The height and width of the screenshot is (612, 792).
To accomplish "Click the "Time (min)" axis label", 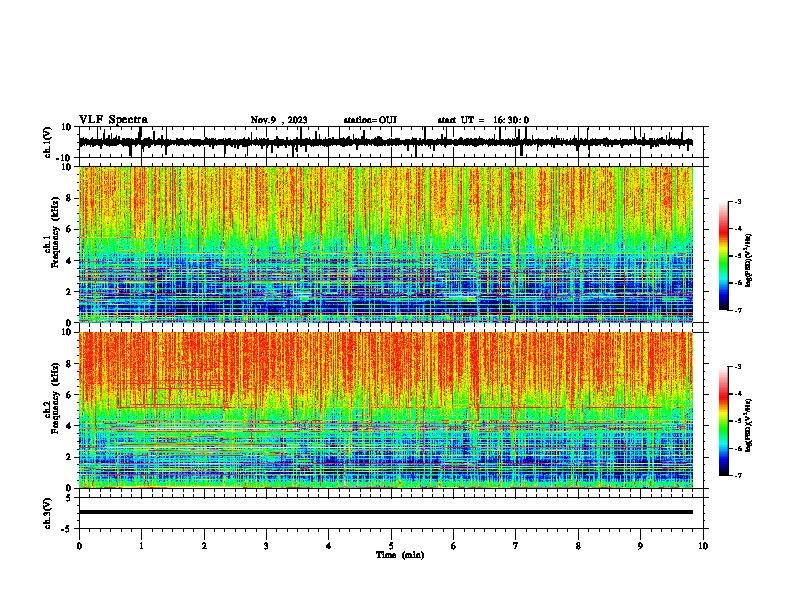I will point(400,555).
